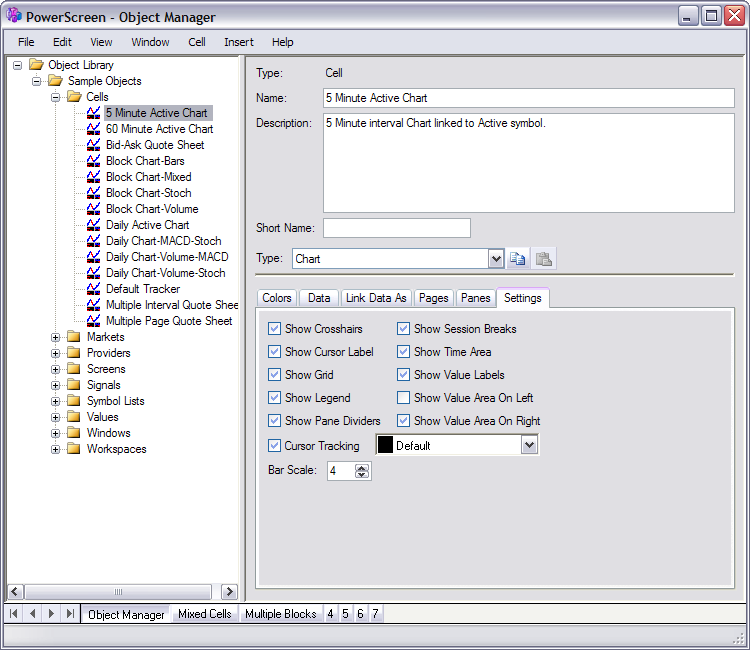This screenshot has height=650, width=750.
Task: Collapse the Cells folder tree node
Action: 56,97
